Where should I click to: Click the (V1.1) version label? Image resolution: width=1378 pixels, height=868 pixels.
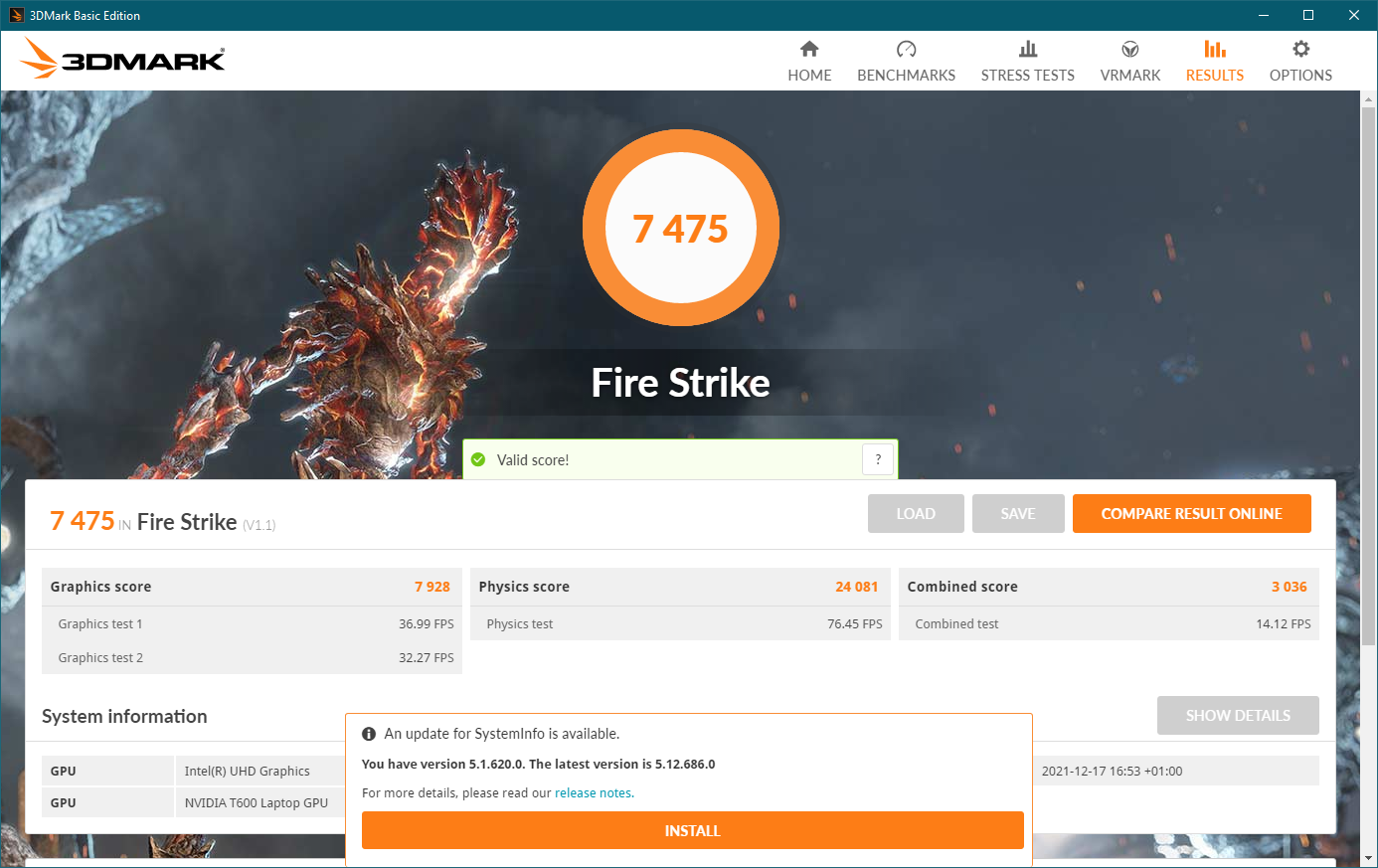[x=259, y=525]
